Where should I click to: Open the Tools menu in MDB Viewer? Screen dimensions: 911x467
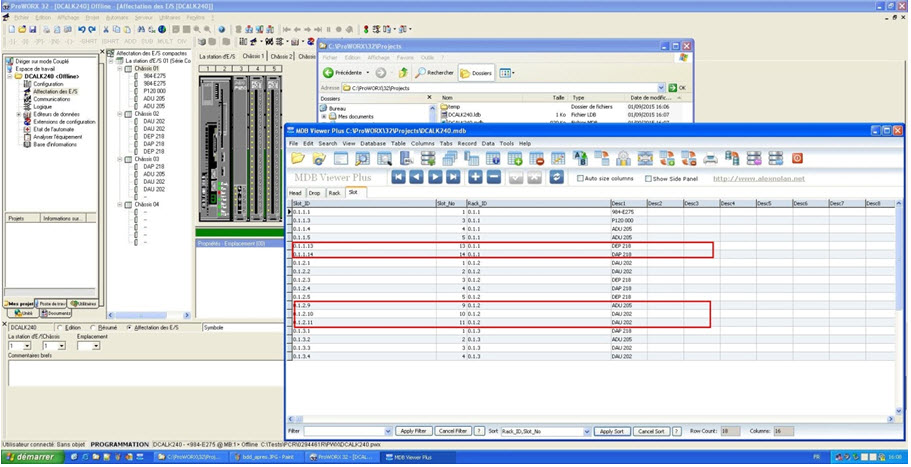(x=507, y=143)
